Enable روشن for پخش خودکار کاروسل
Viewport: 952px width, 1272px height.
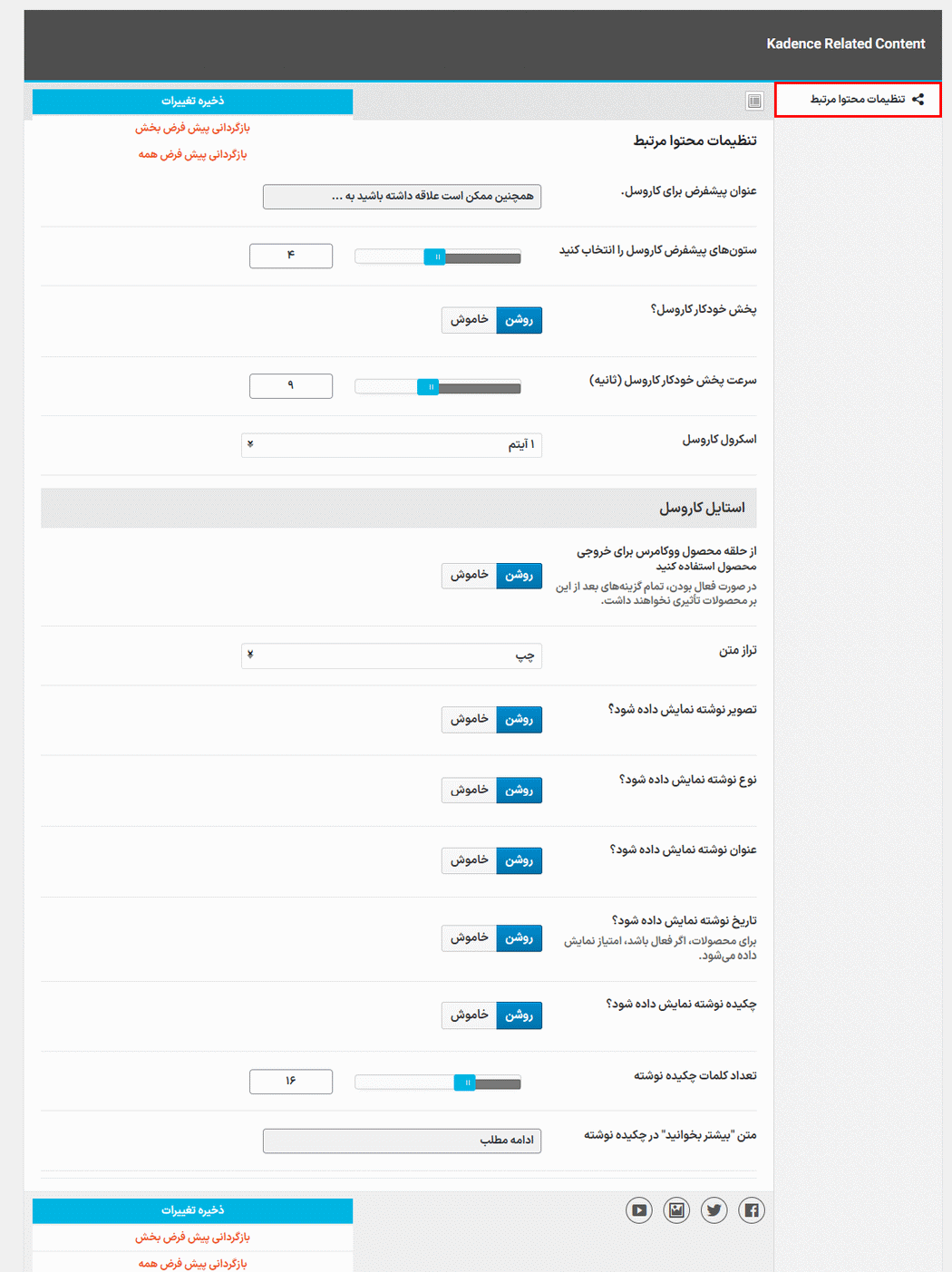pos(519,319)
